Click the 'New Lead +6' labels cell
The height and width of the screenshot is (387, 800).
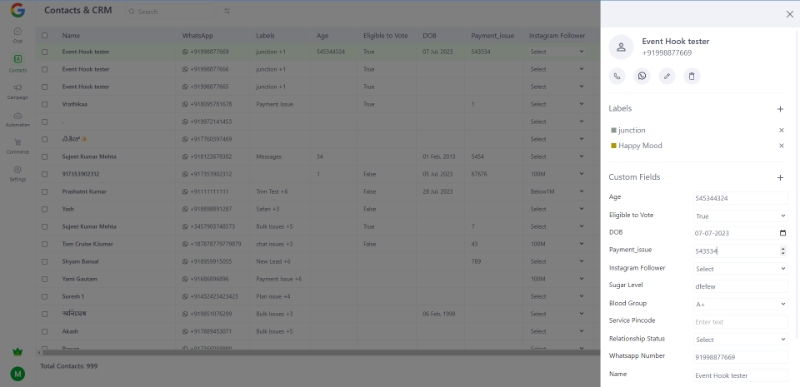pos(273,262)
